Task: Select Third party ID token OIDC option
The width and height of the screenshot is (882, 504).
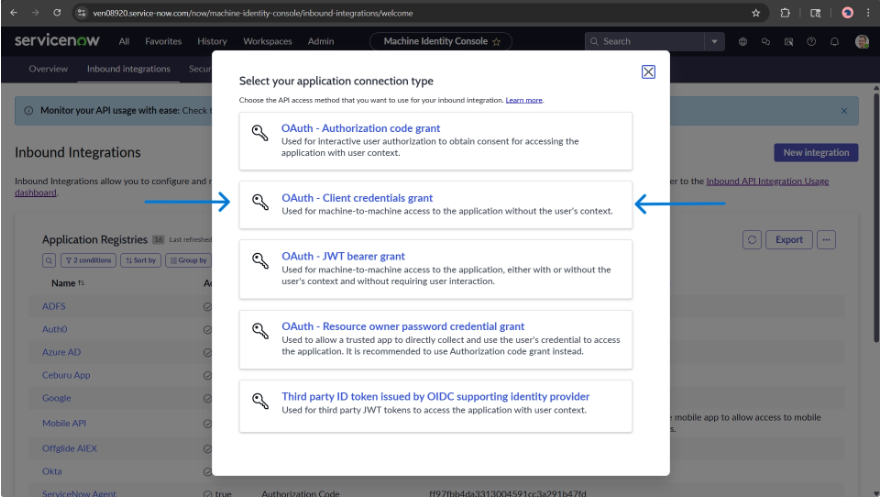Action: click(x=435, y=406)
